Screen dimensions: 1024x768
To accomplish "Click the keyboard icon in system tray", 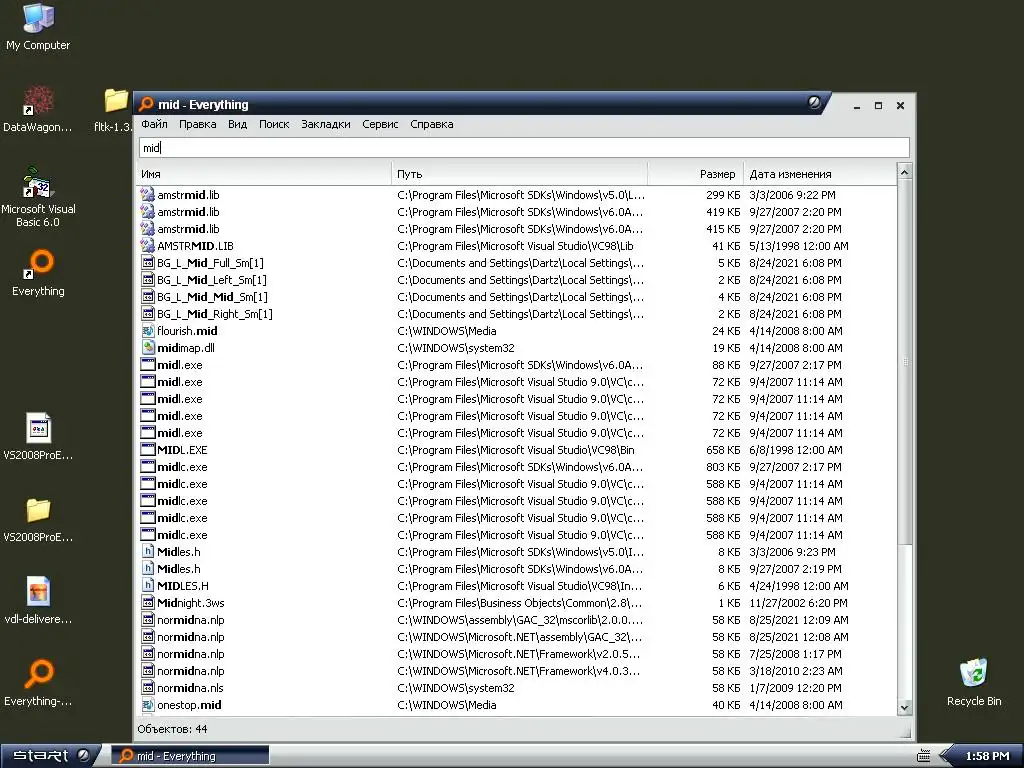I will click(923, 756).
